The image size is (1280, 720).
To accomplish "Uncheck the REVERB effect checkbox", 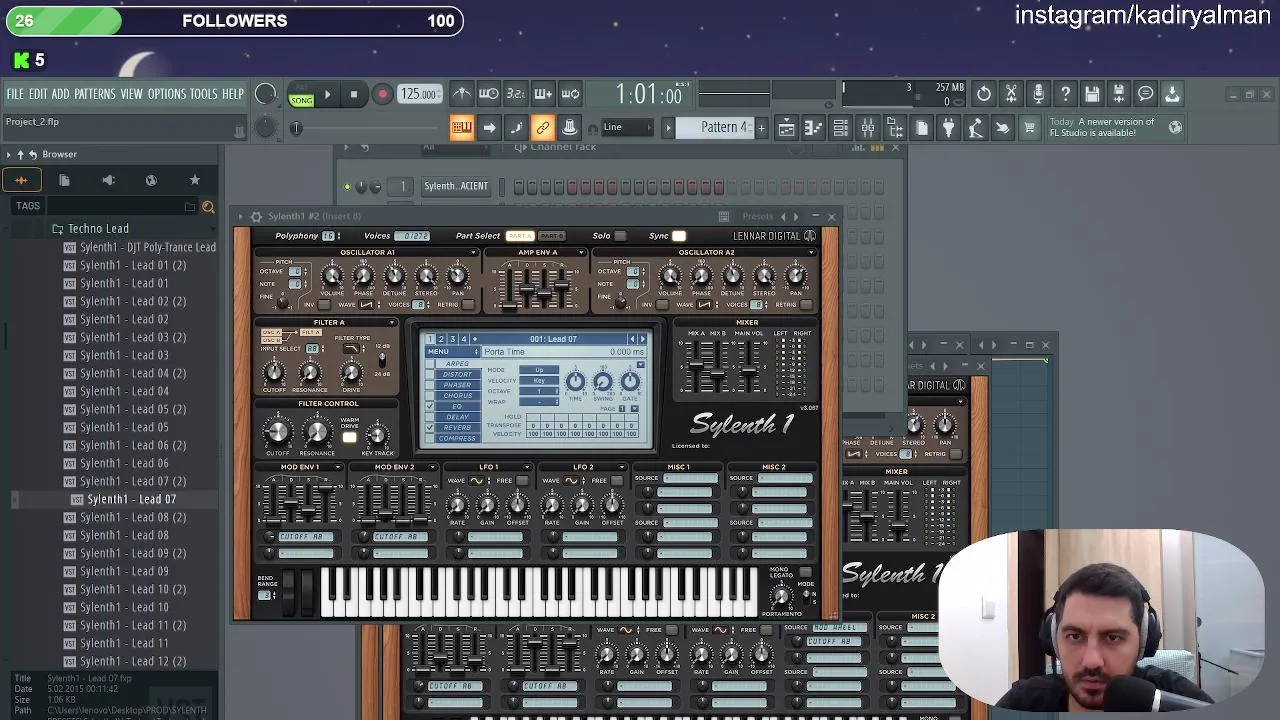I will click(430, 427).
